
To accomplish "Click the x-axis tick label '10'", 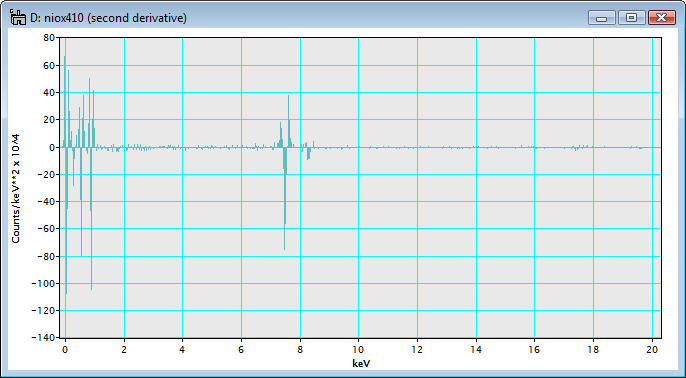I will pyautogui.click(x=359, y=349).
